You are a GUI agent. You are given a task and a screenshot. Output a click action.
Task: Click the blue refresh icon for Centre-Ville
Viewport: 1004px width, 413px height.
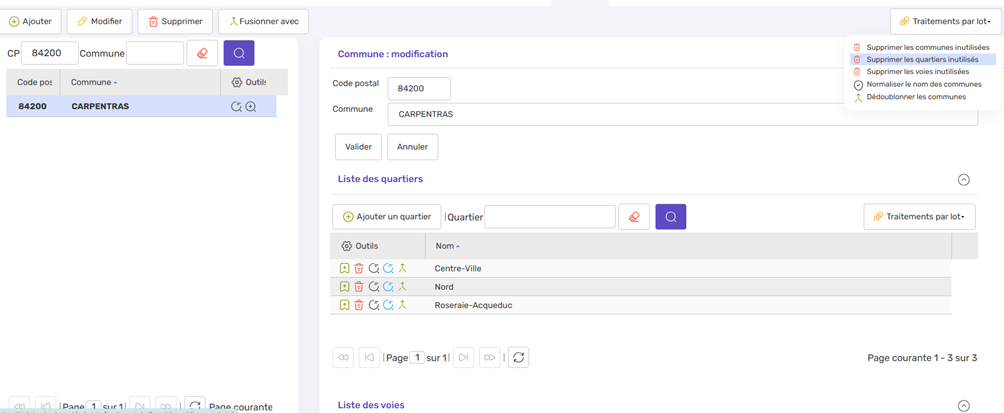click(388, 269)
